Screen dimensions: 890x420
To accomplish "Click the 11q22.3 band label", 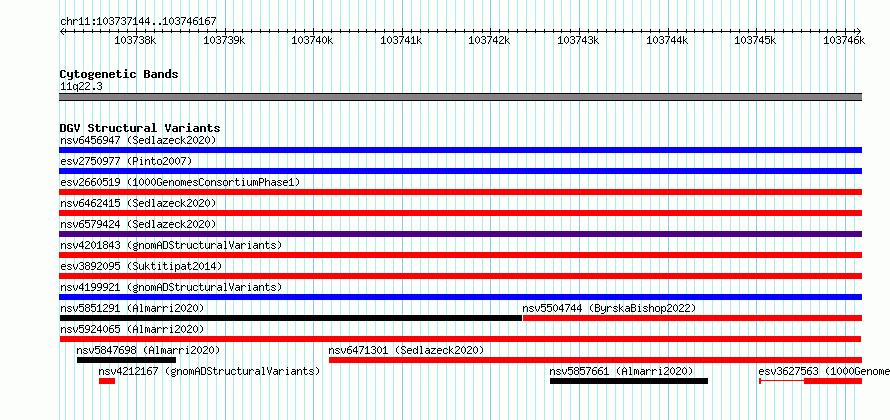I will coord(81,87).
